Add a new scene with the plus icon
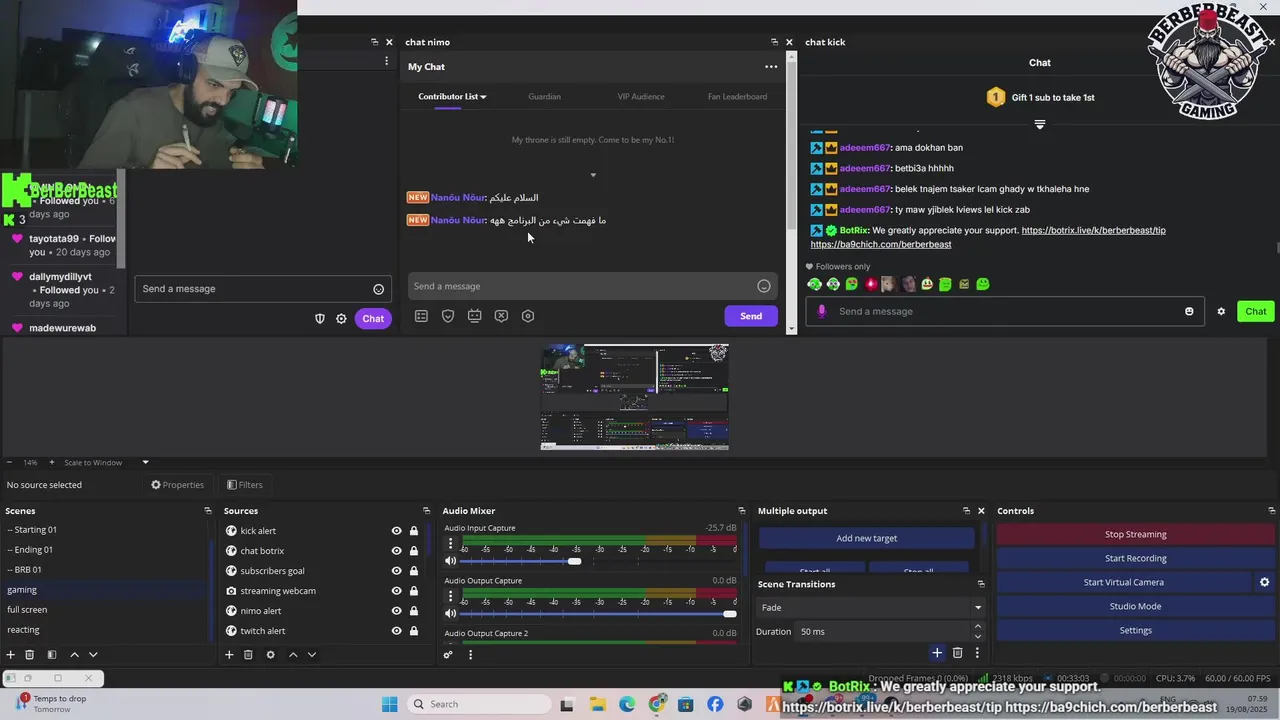The height and width of the screenshot is (720, 1280). click(x=11, y=655)
